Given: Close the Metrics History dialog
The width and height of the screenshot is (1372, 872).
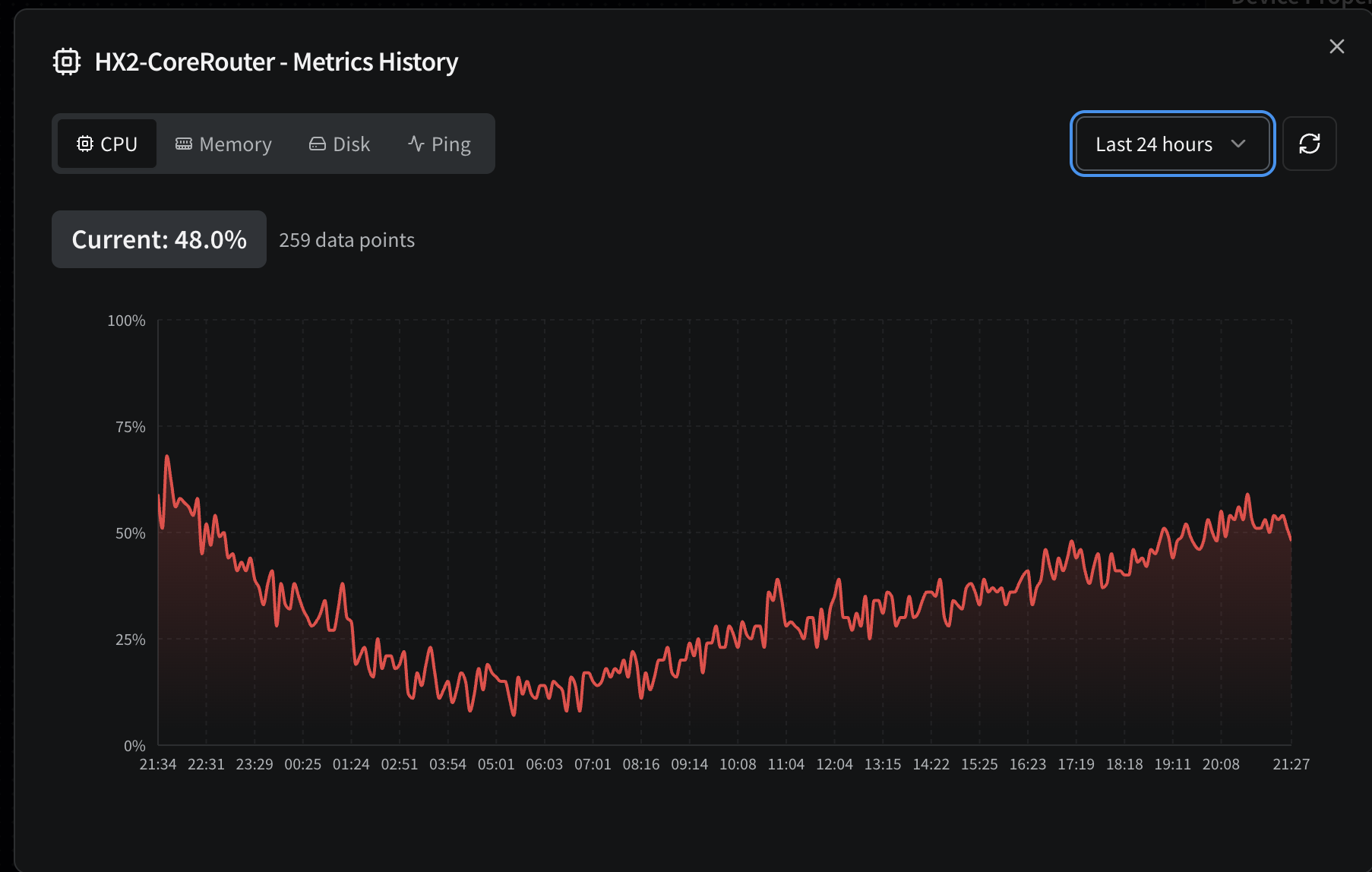Looking at the screenshot, I should 1336,46.
